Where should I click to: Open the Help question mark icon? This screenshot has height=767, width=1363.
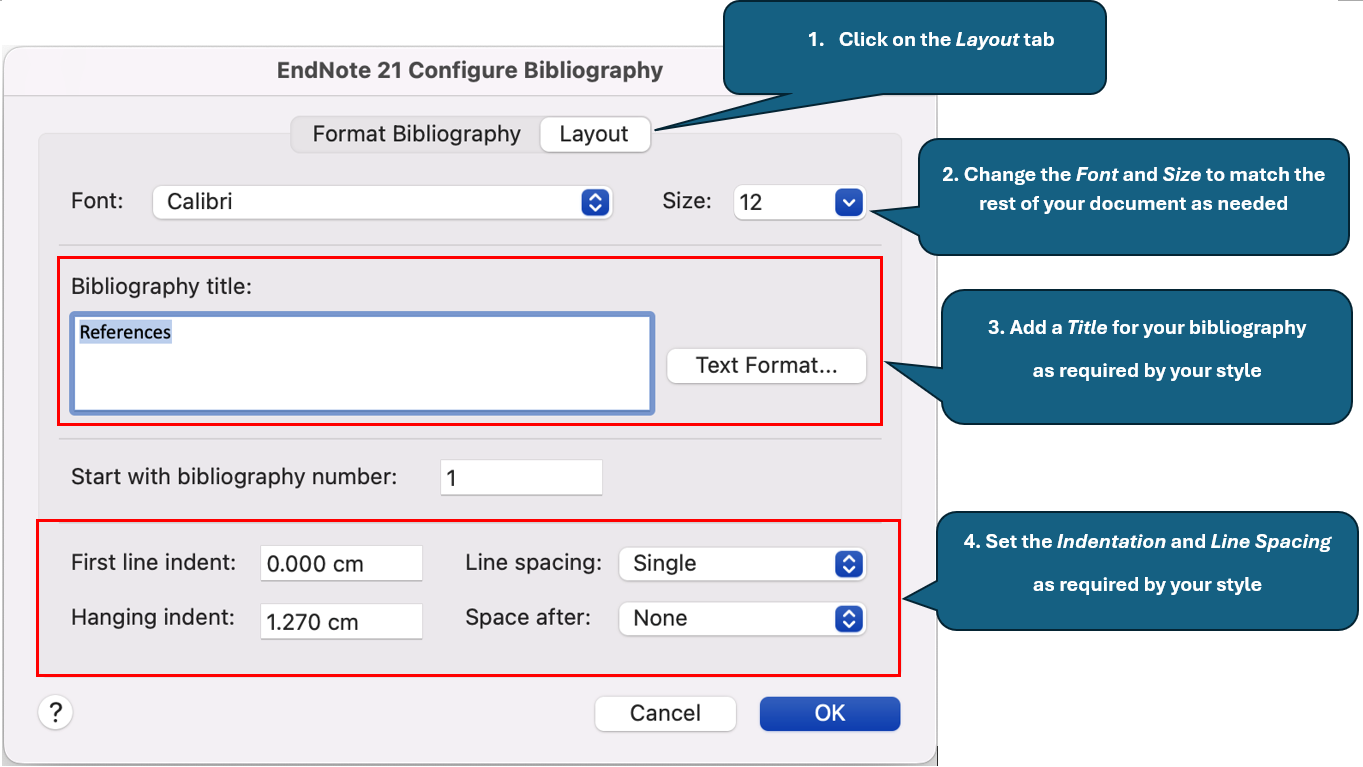(x=55, y=712)
